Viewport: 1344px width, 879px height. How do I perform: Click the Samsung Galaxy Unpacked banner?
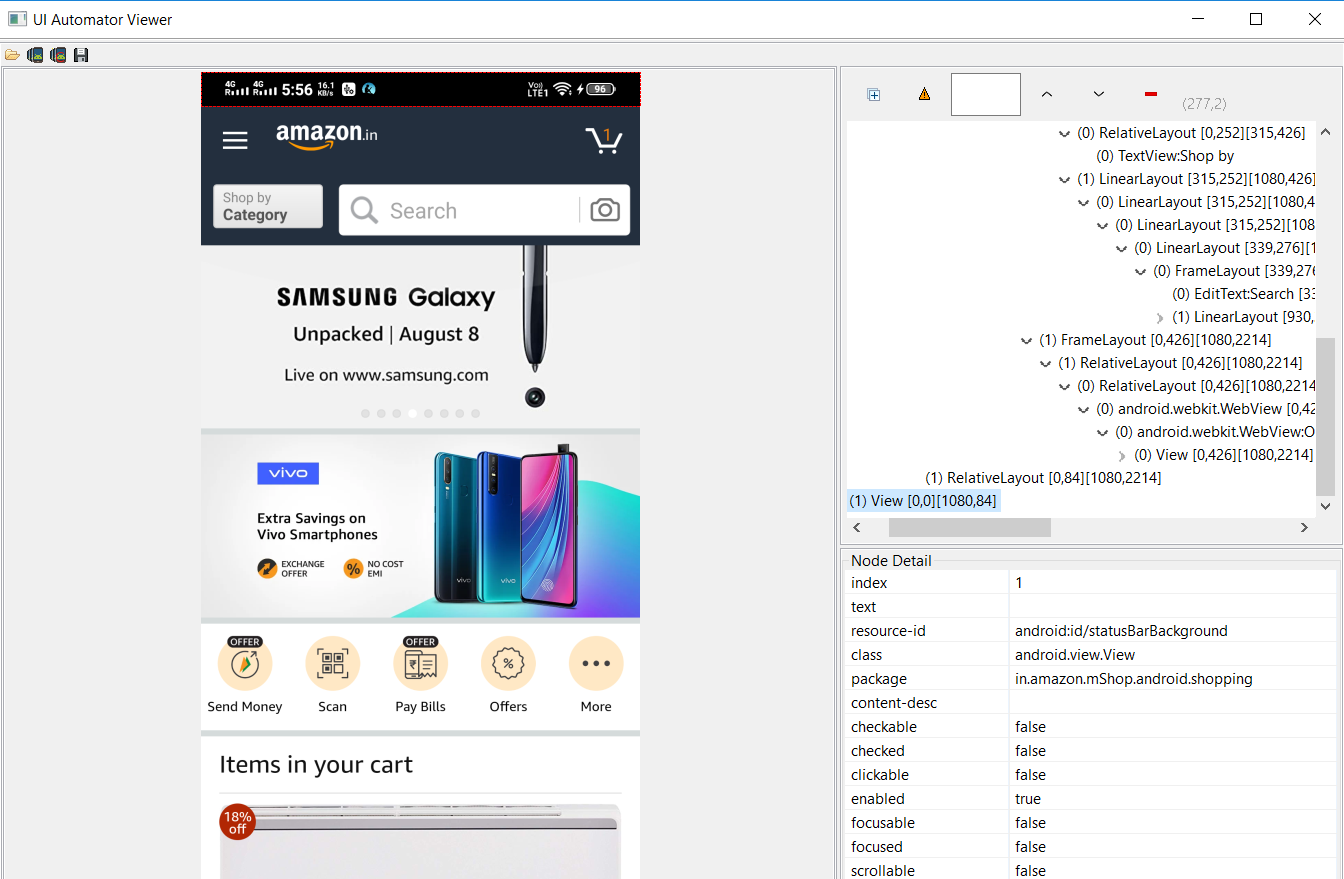click(x=420, y=336)
